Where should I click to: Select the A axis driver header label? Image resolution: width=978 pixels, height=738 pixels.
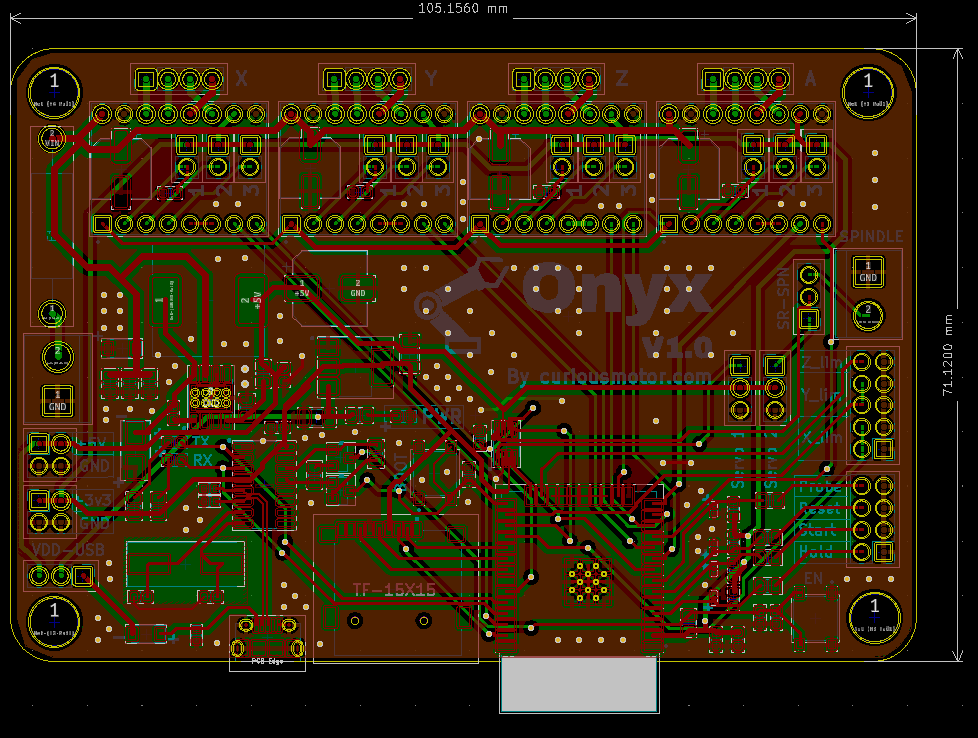click(x=810, y=79)
